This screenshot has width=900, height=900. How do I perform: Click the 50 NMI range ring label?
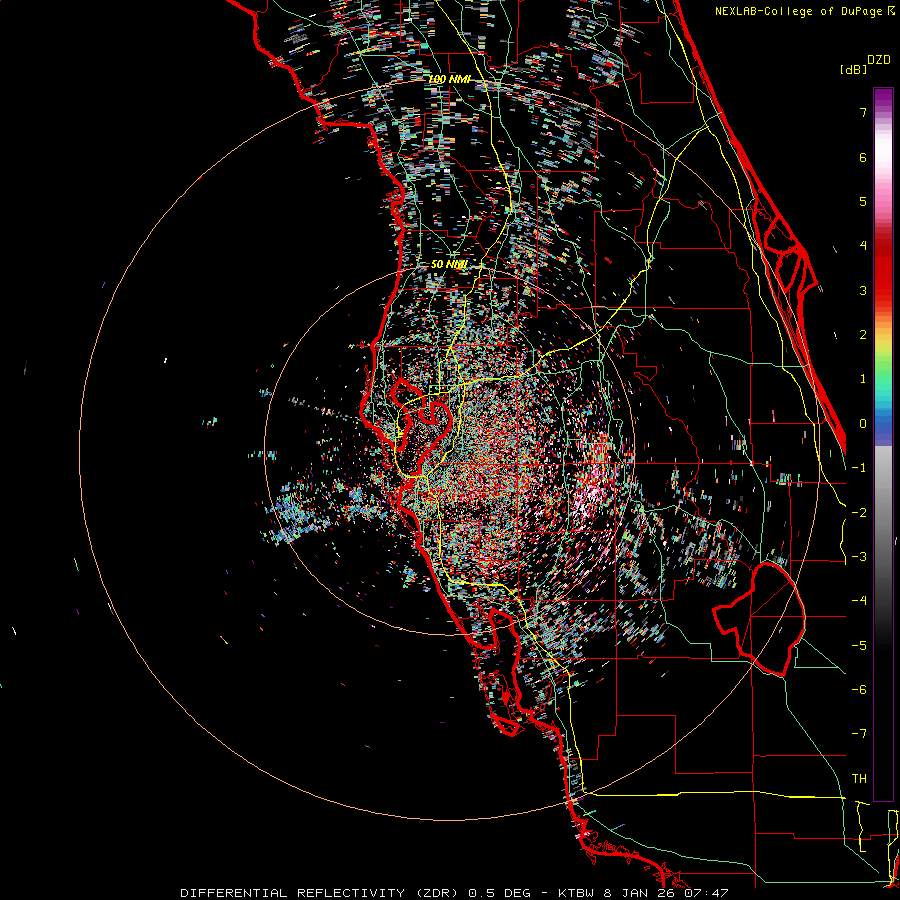coord(449,264)
